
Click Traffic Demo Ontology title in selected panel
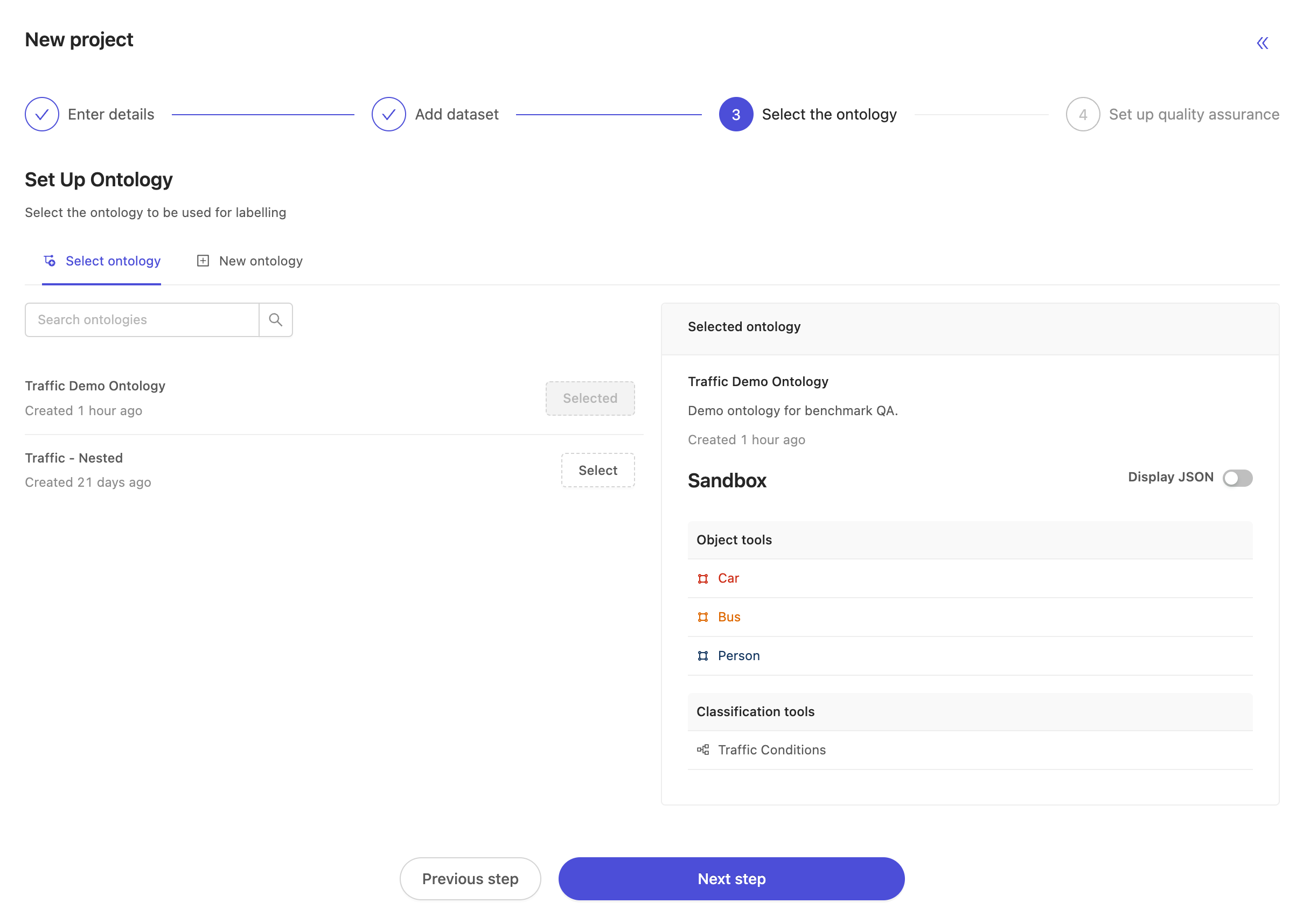coord(758,382)
